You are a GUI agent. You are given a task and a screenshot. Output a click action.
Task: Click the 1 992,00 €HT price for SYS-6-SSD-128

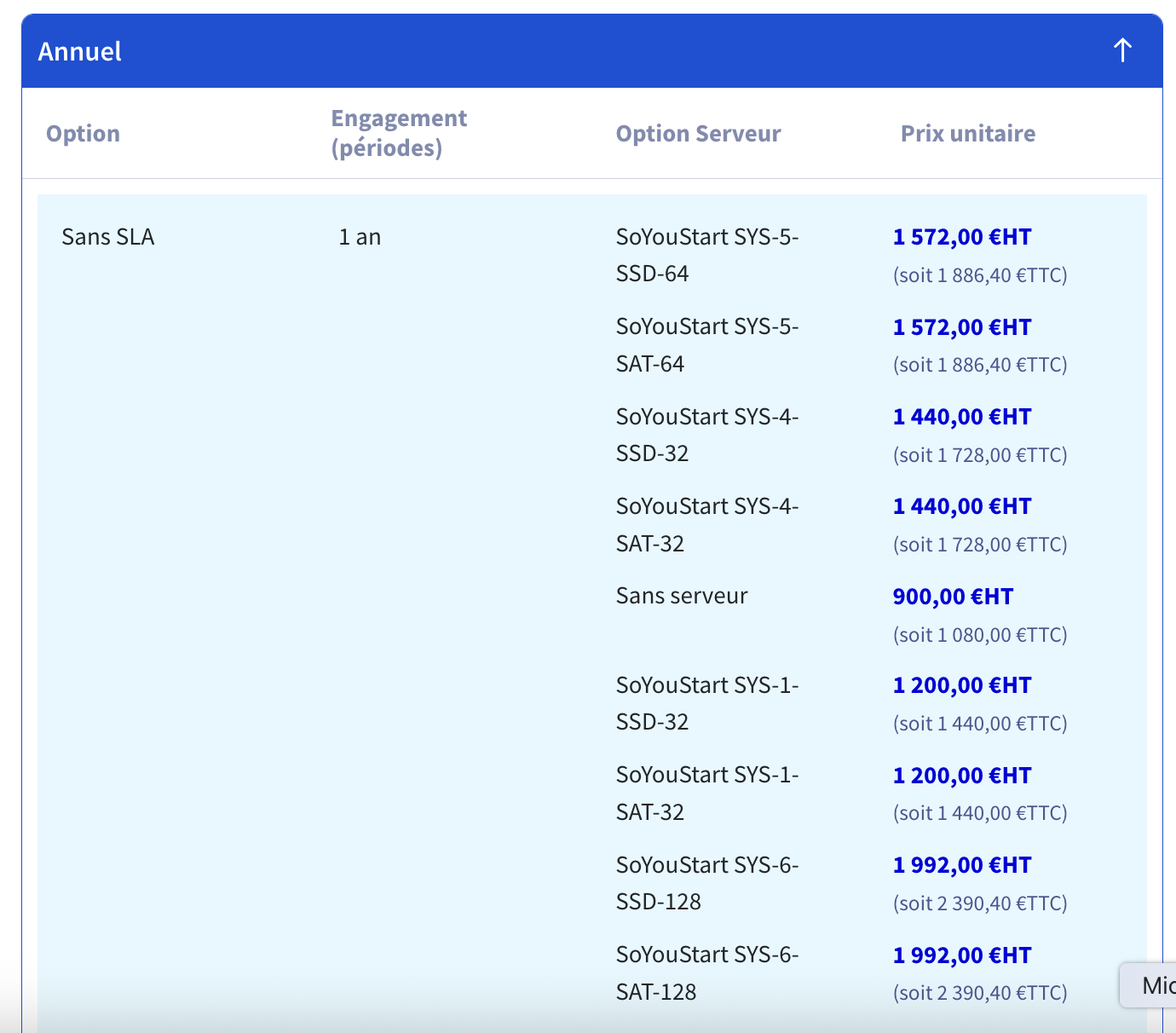point(962,865)
